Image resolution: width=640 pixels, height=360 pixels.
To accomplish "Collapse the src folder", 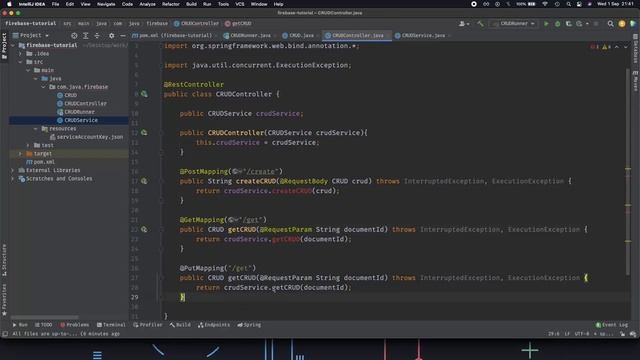I will 20,62.
